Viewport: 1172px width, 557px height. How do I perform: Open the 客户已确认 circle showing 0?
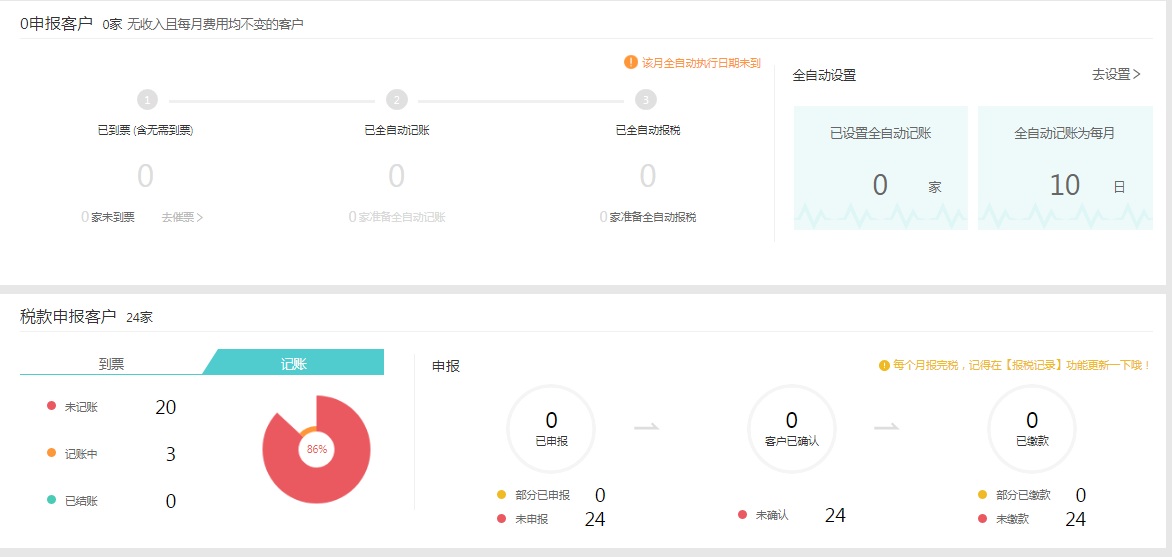792,428
